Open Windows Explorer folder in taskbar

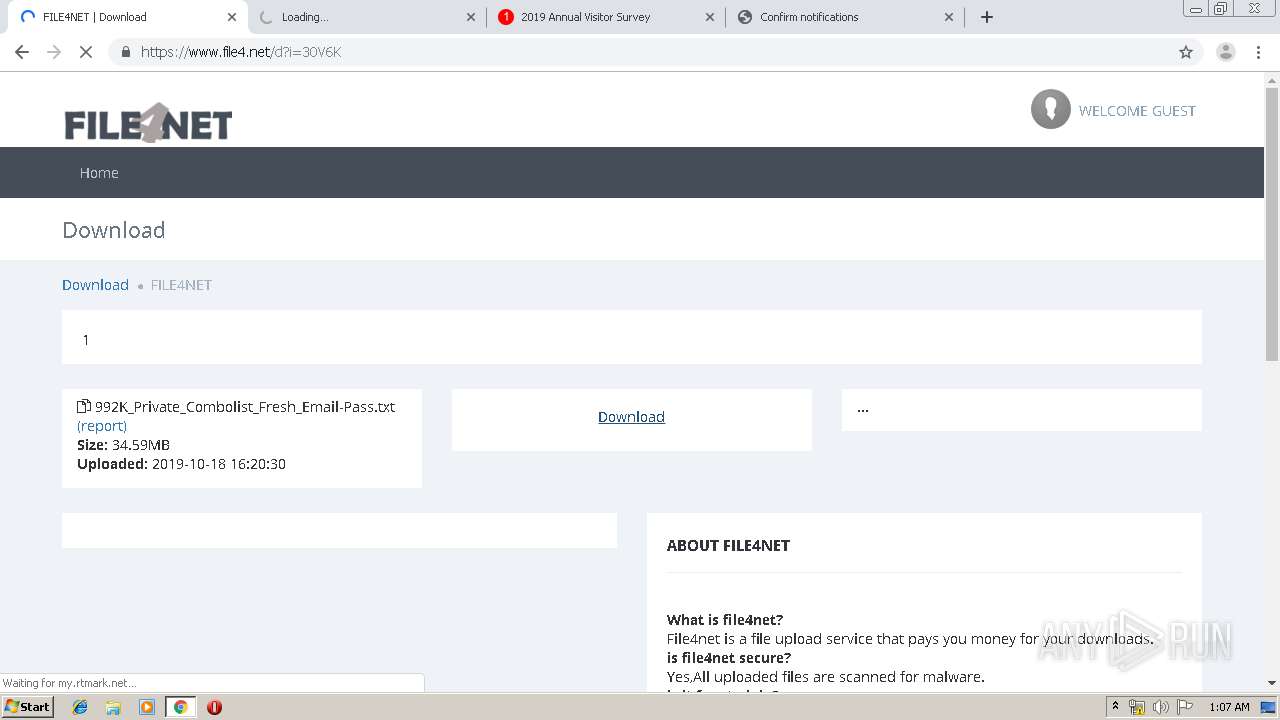(x=113, y=707)
